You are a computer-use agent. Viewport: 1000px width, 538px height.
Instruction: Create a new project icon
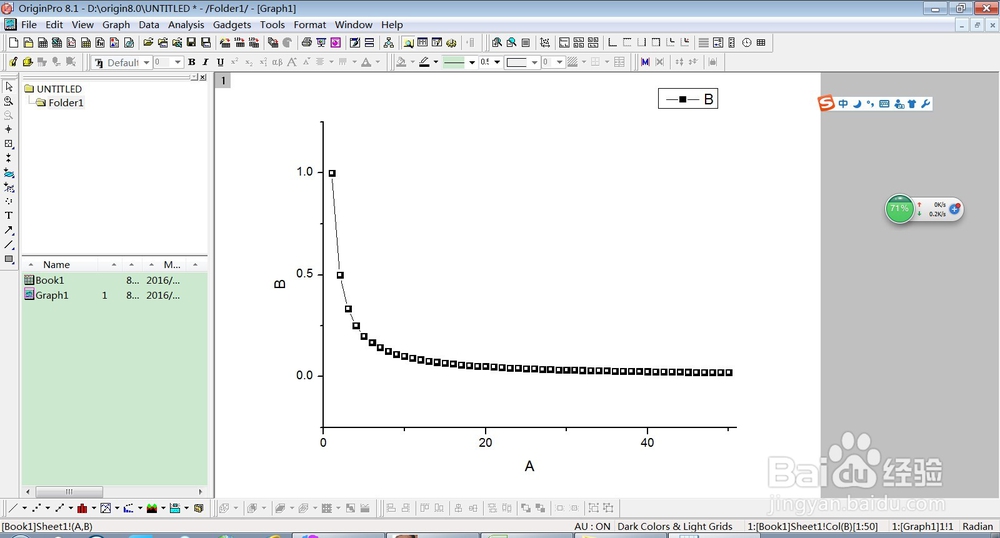pyautogui.click(x=13, y=43)
